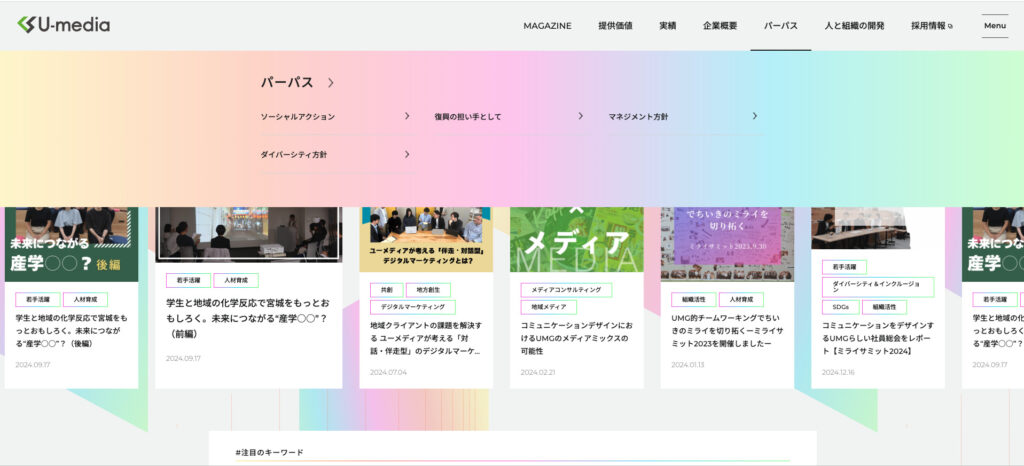
Task: Click the external-link icon beside 採用情報
Action: pyautogui.click(x=950, y=26)
